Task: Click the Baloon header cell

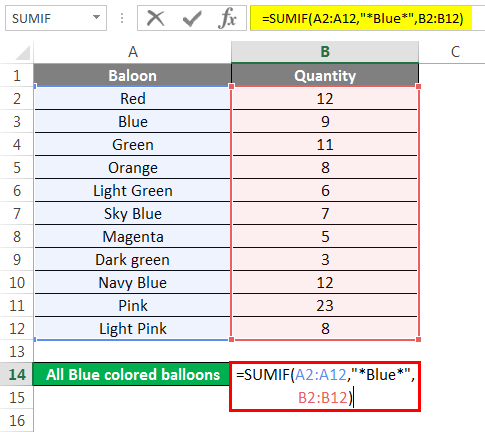Action: [x=133, y=76]
